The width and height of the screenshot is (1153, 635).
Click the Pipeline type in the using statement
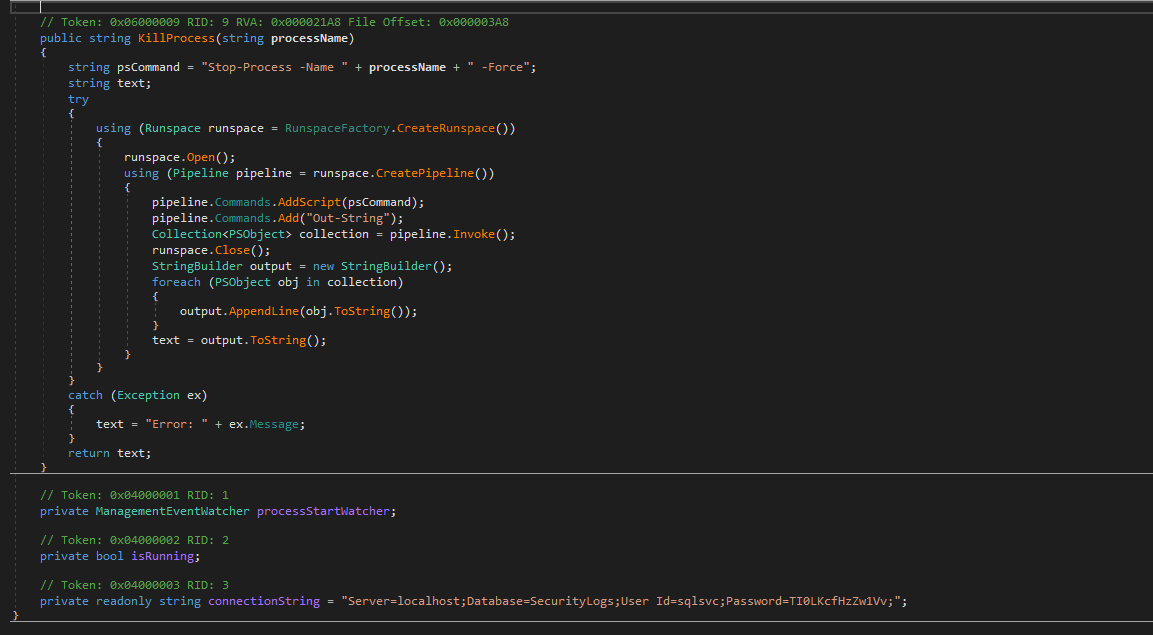[201, 173]
